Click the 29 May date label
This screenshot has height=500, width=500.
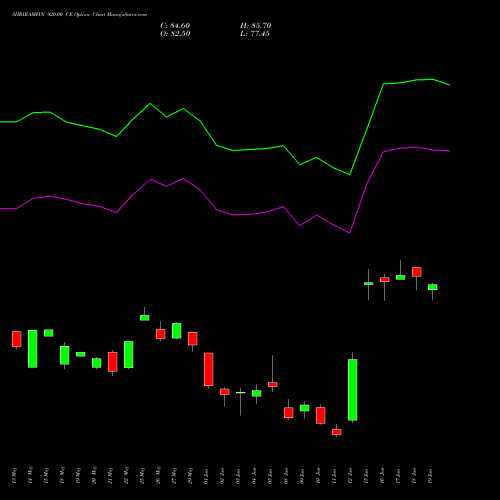(190, 476)
